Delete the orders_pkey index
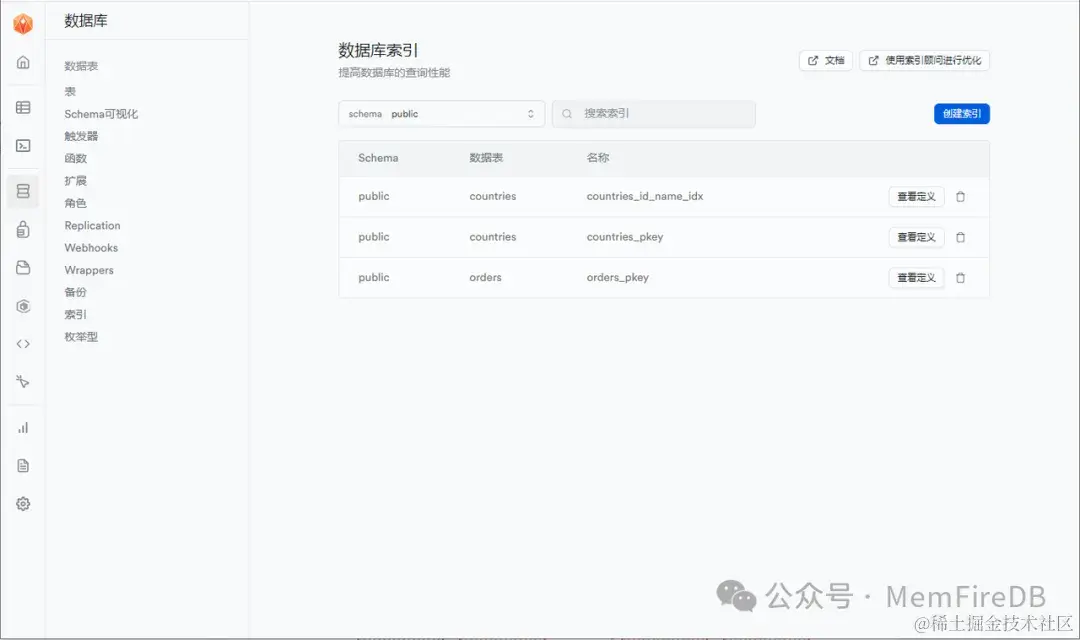This screenshot has height=640, width=1080. [x=960, y=278]
